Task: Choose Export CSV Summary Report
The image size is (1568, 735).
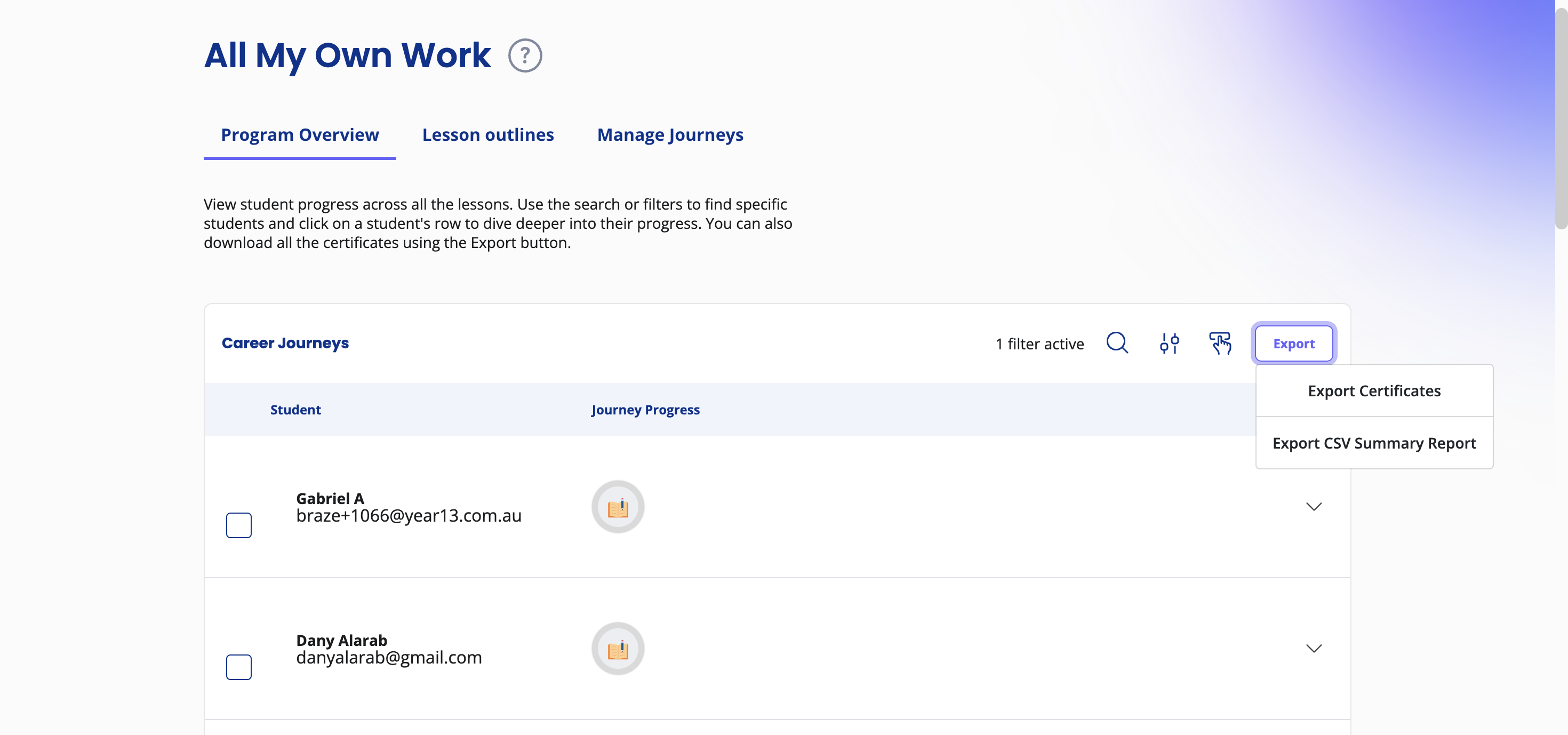Action: coord(1374,443)
